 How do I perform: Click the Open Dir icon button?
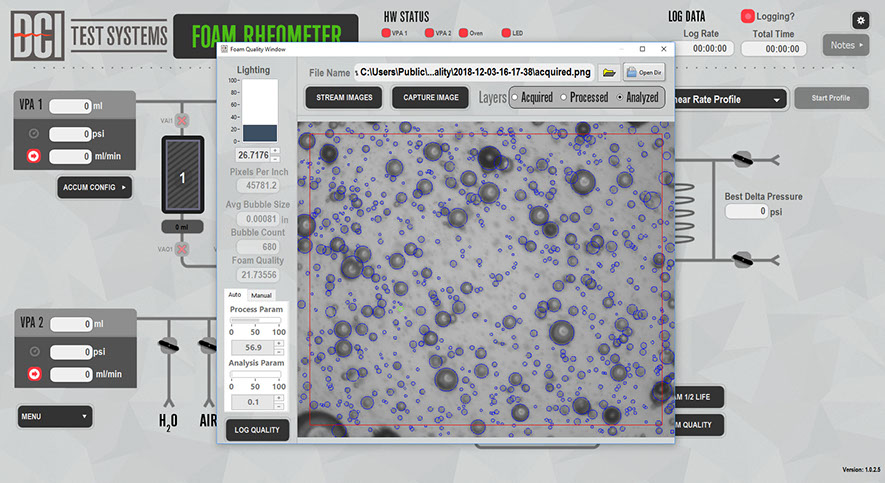pos(644,72)
